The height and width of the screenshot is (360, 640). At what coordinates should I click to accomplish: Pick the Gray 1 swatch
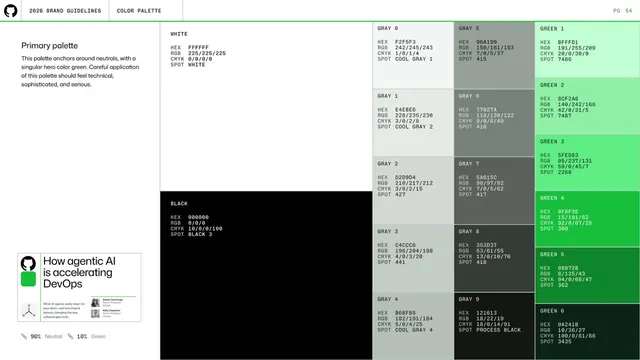(413, 123)
